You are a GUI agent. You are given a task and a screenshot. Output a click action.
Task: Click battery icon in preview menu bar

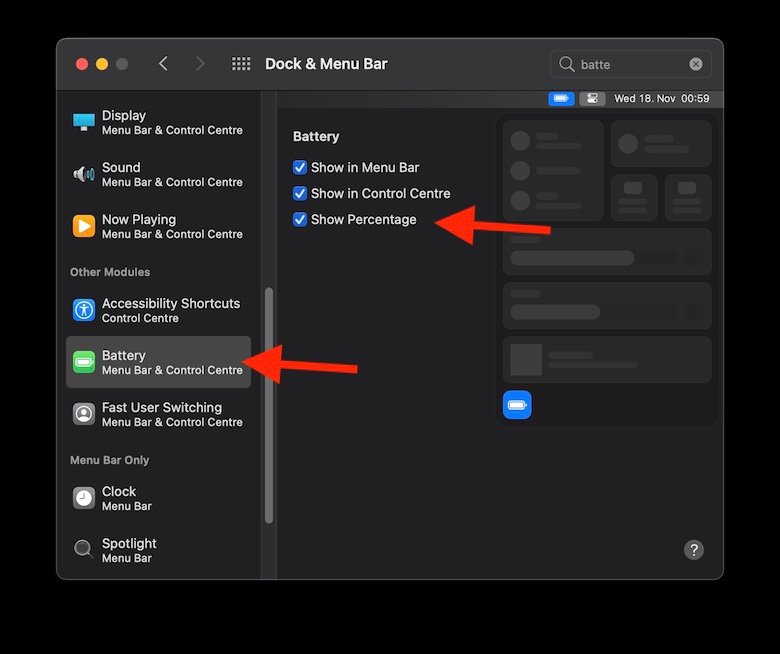(x=561, y=98)
